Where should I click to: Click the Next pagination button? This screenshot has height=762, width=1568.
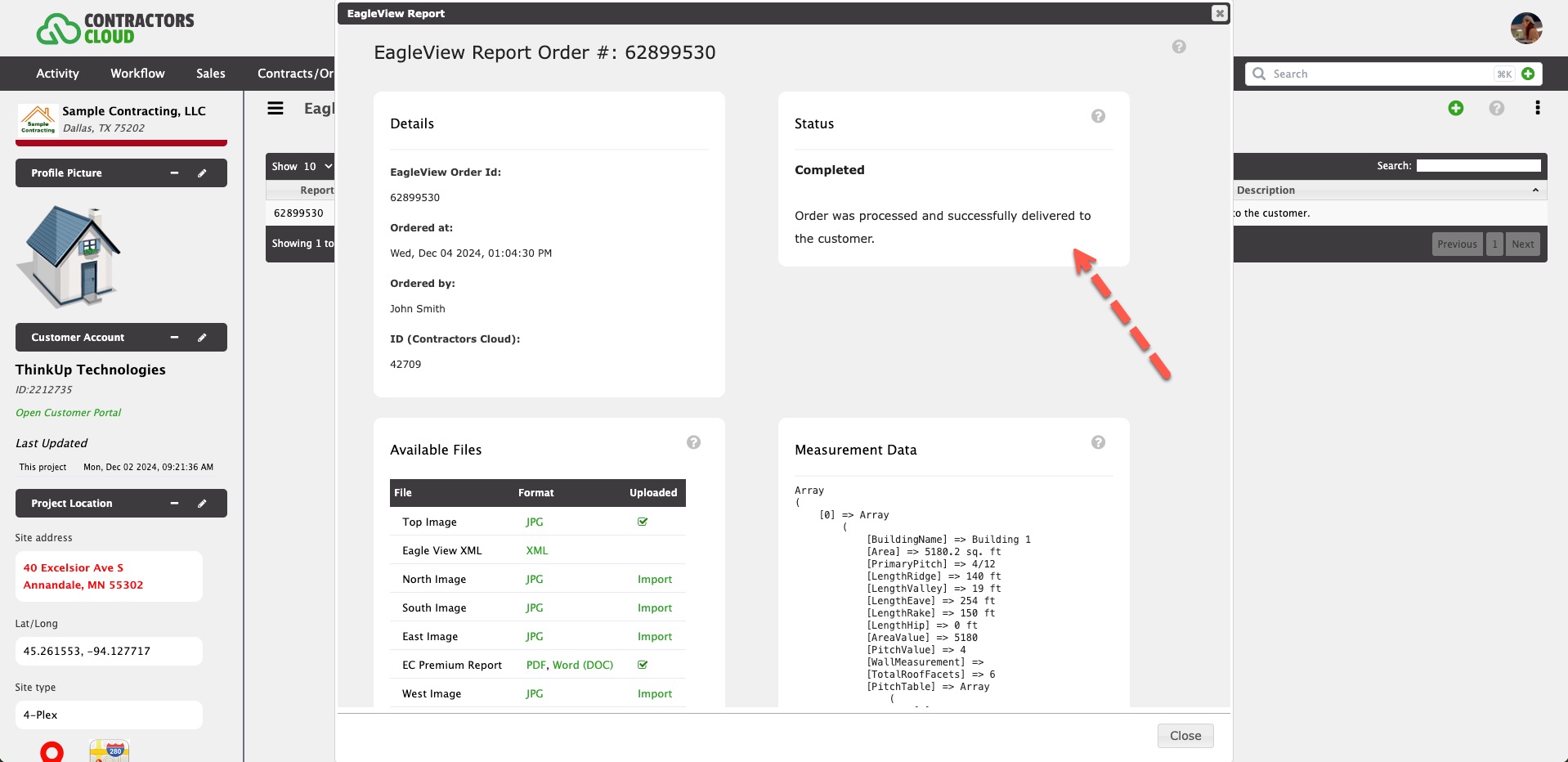pos(1523,244)
